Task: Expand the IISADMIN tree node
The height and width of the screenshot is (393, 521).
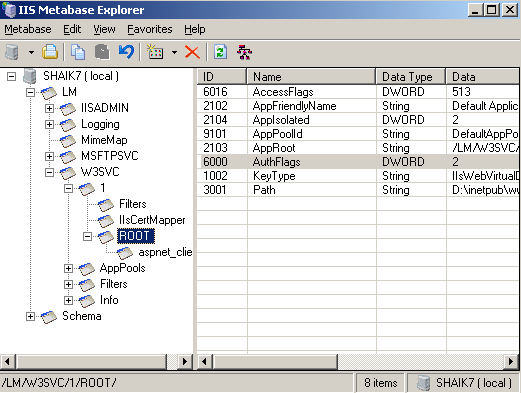Action: (x=49, y=108)
